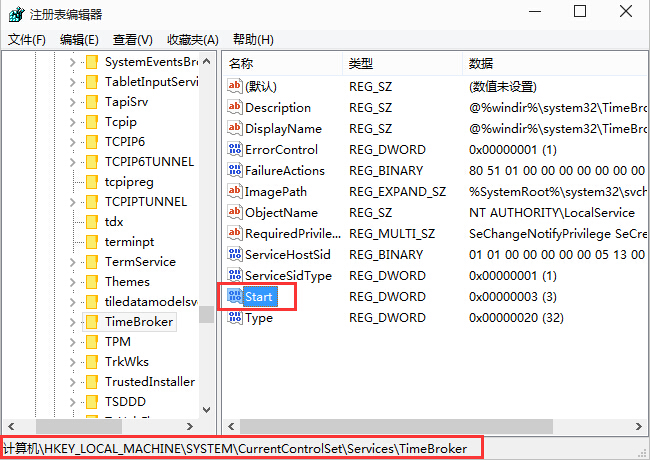Click the folder icon of TimeBroker key
This screenshot has width=650, height=460.
tap(92, 322)
